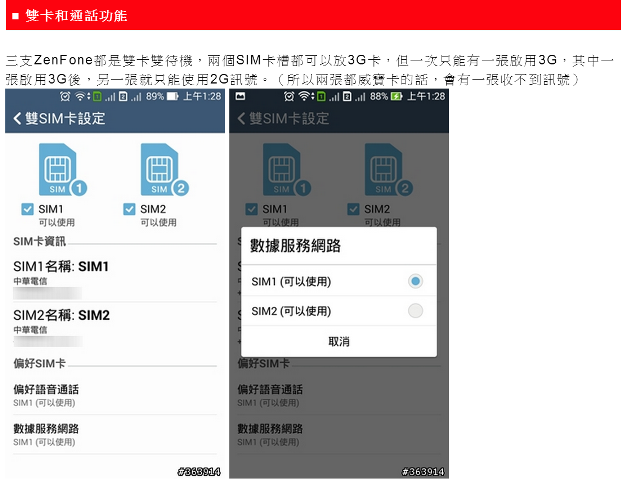Tap battery icon in left status bar

click(x=173, y=96)
